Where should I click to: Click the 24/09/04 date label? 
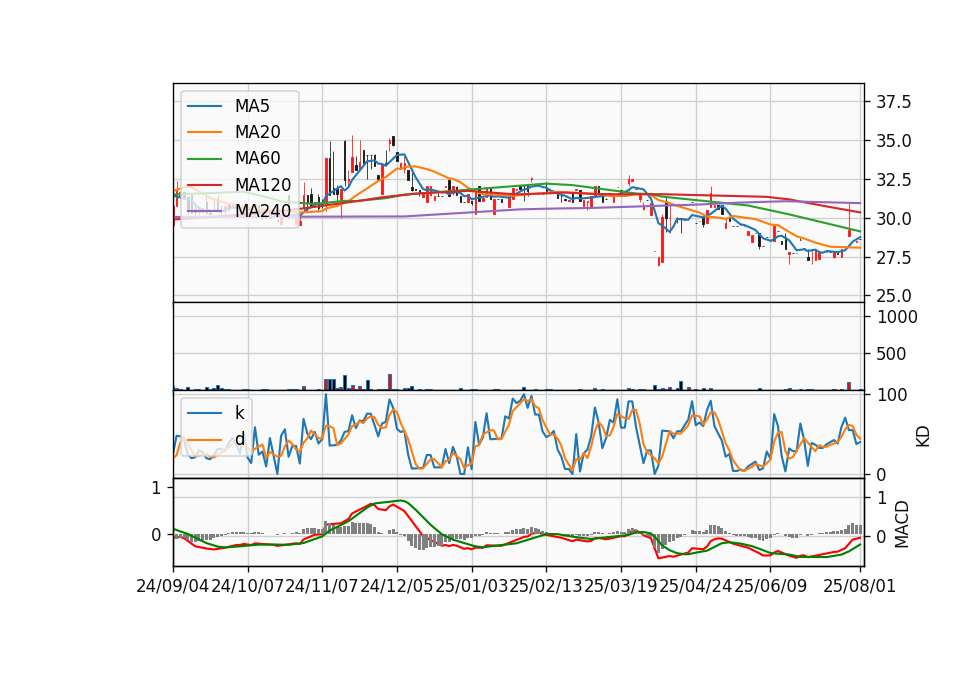tap(173, 586)
